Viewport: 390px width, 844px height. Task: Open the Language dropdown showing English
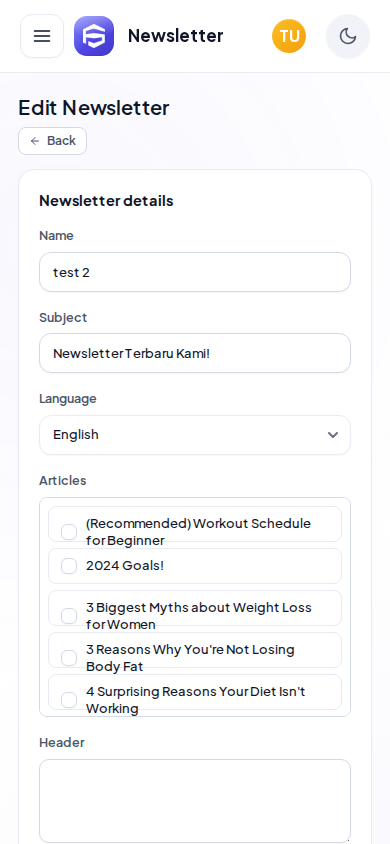[195, 435]
